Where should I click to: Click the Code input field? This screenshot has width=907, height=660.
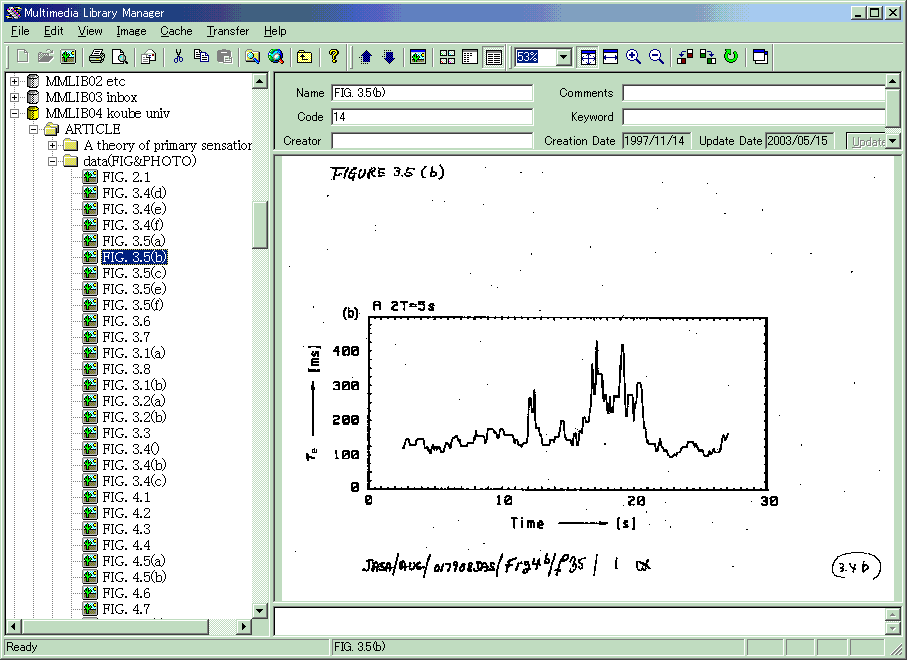pos(432,117)
